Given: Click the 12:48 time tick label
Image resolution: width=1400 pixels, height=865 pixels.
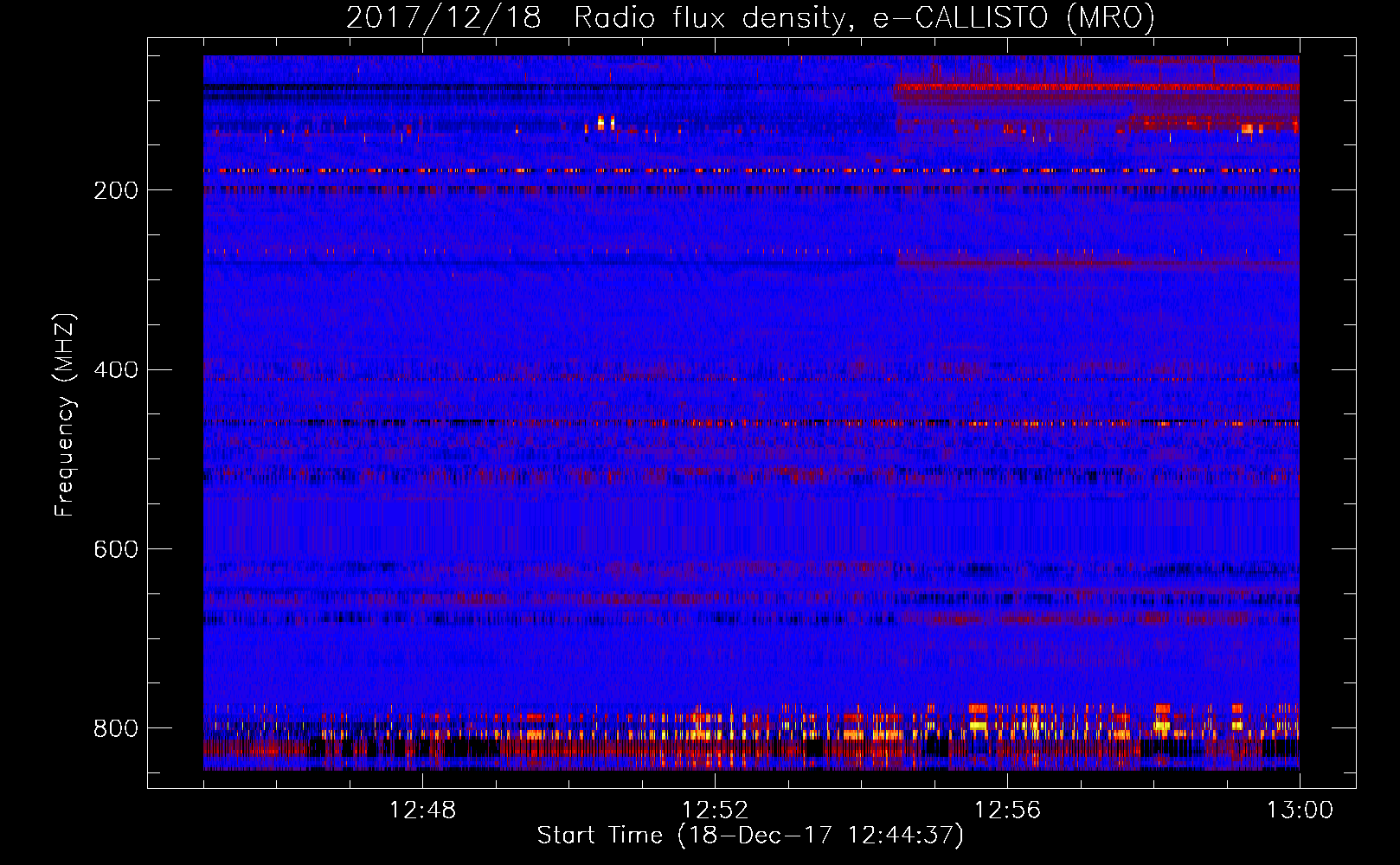Looking at the screenshot, I should click(x=422, y=811).
